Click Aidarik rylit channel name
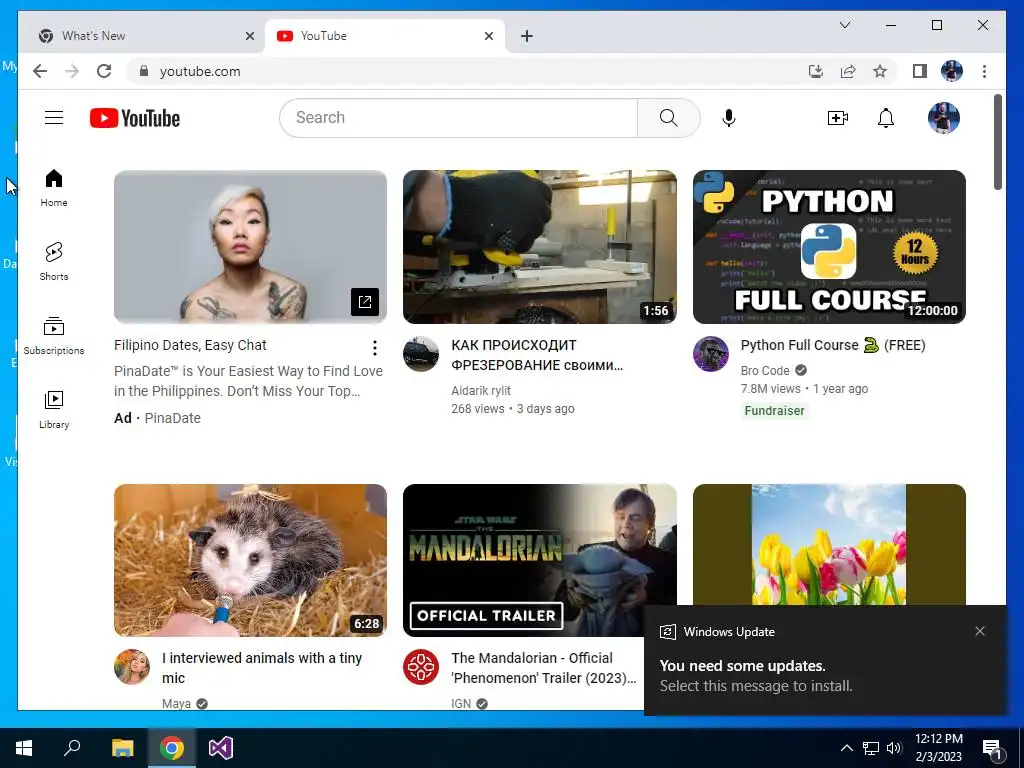 tap(481, 391)
